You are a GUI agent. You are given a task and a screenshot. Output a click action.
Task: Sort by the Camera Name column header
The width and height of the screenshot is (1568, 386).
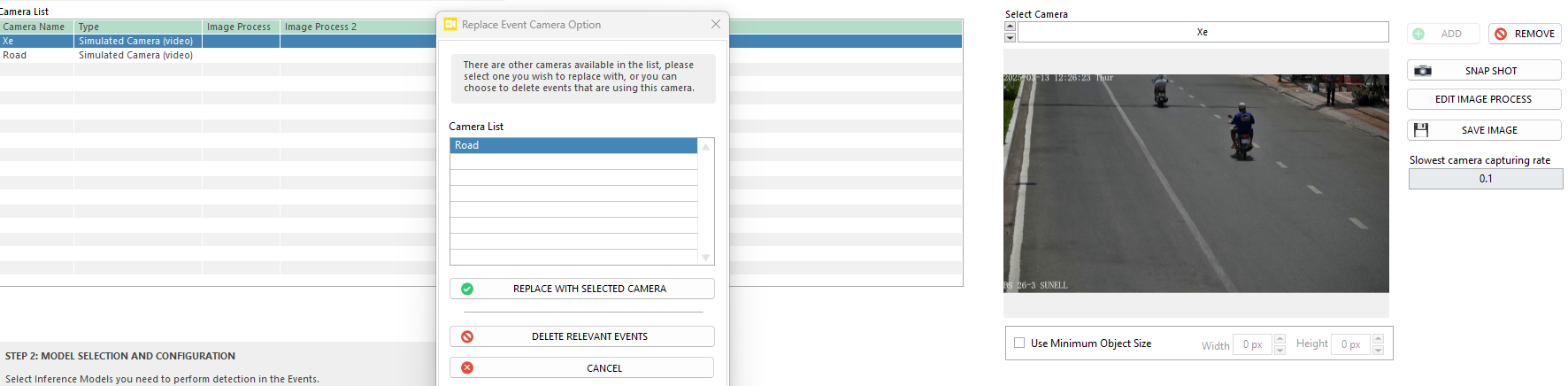coord(35,27)
